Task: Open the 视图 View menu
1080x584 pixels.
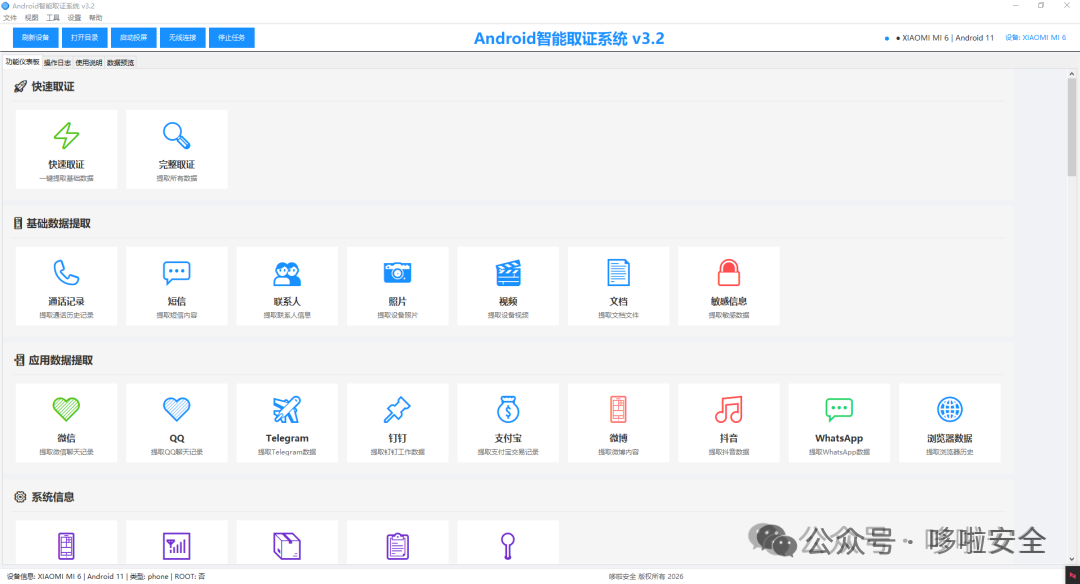Action: (x=32, y=18)
